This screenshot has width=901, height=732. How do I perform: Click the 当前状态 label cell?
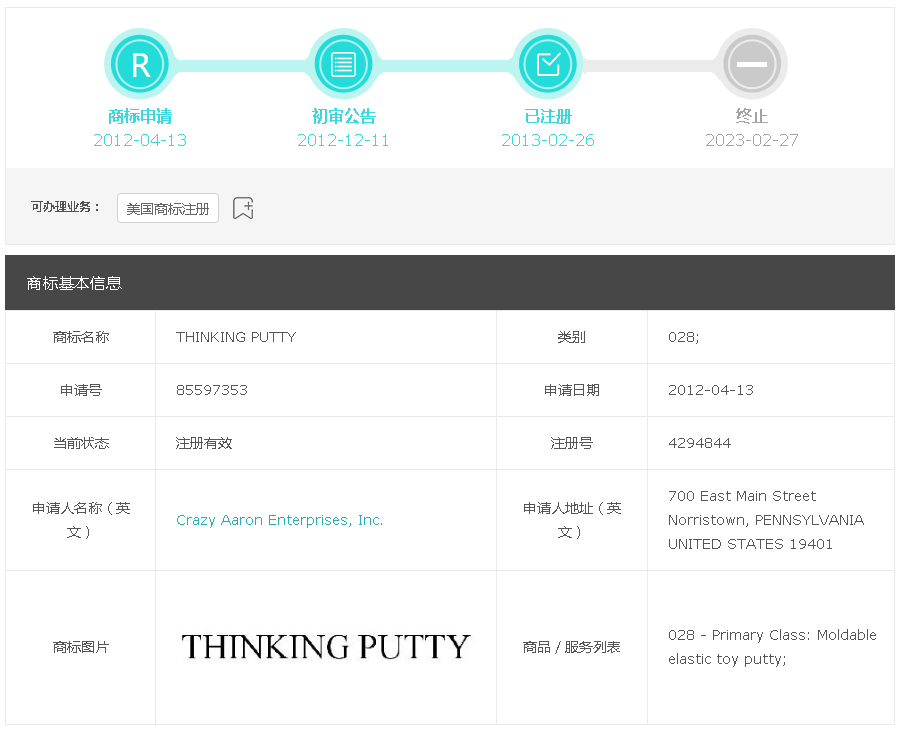(x=80, y=443)
